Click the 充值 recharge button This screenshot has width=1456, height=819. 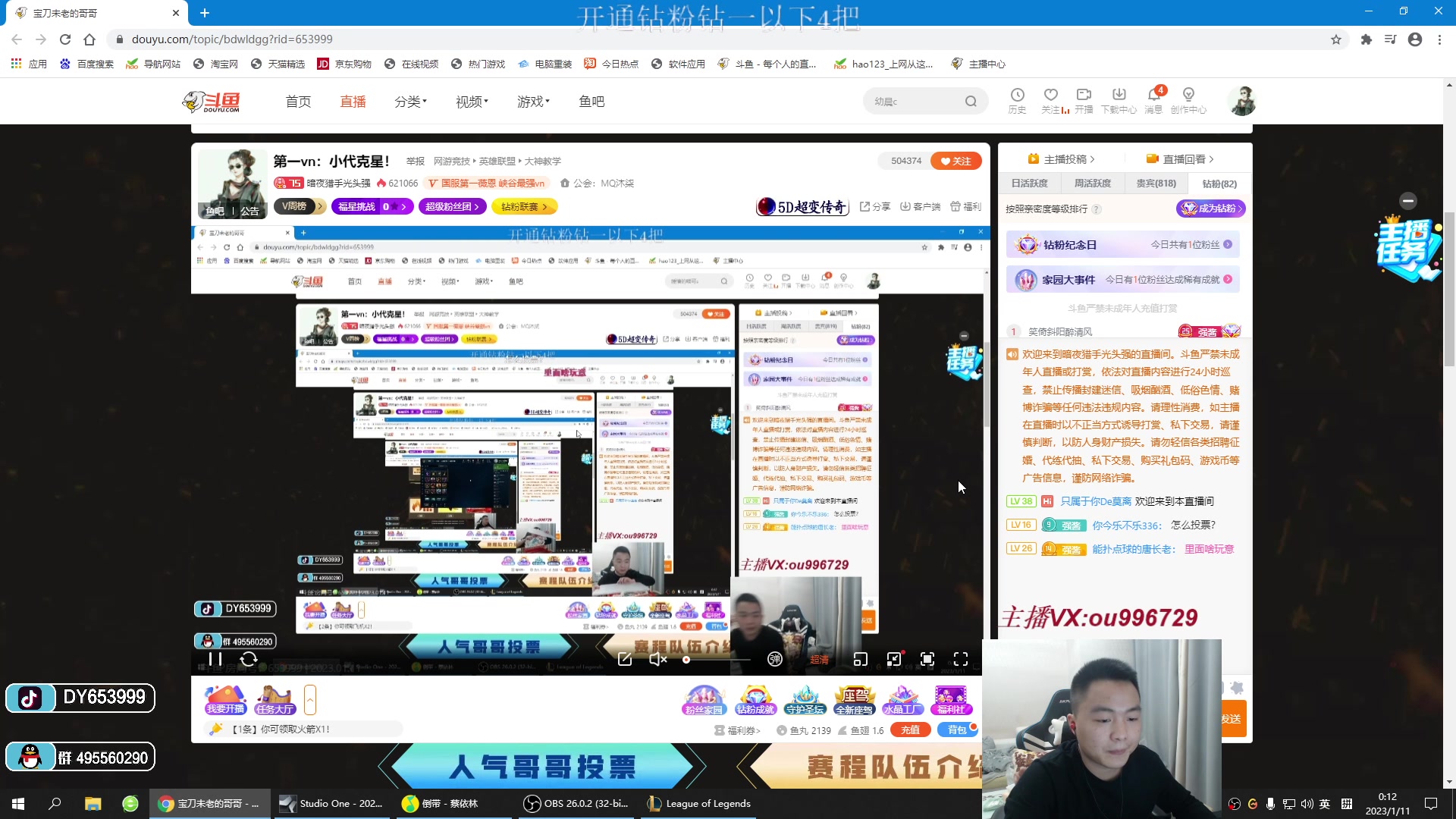[x=910, y=730]
